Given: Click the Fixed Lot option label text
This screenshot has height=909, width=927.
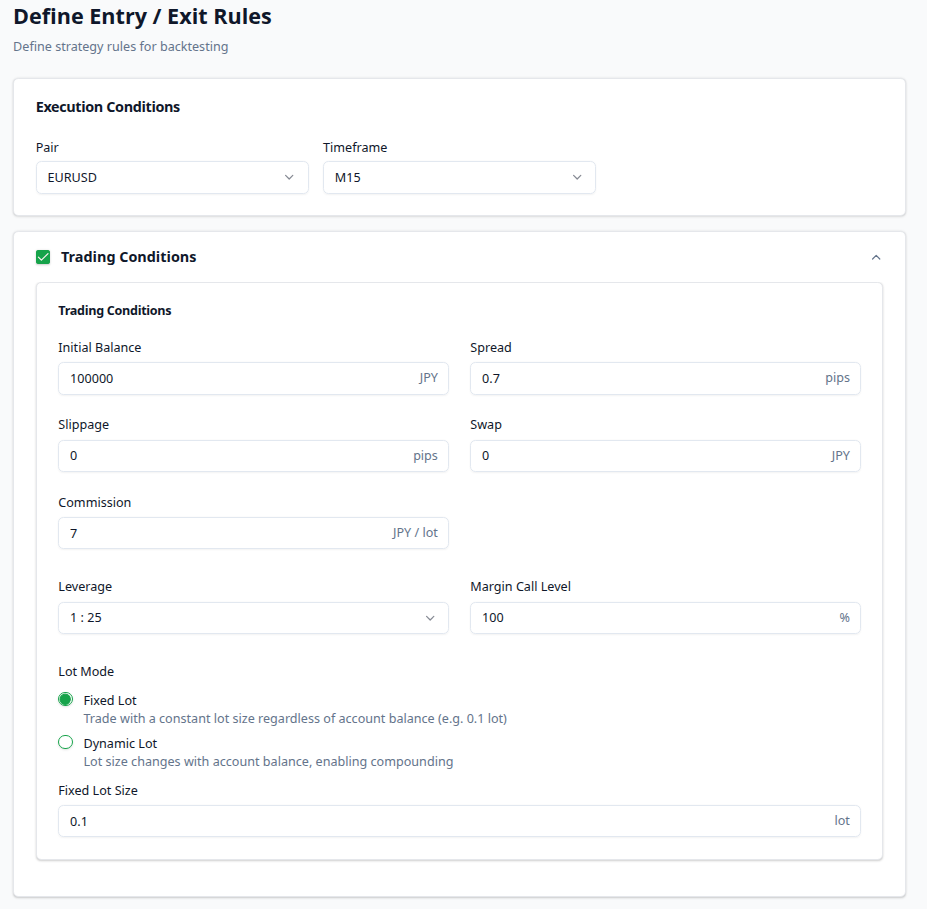Looking at the screenshot, I should coord(110,700).
